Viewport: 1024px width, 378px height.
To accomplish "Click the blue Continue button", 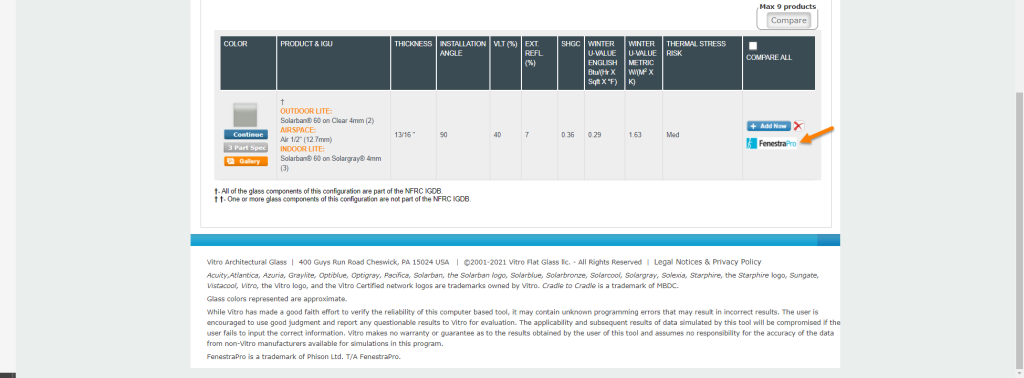I will (x=246, y=134).
